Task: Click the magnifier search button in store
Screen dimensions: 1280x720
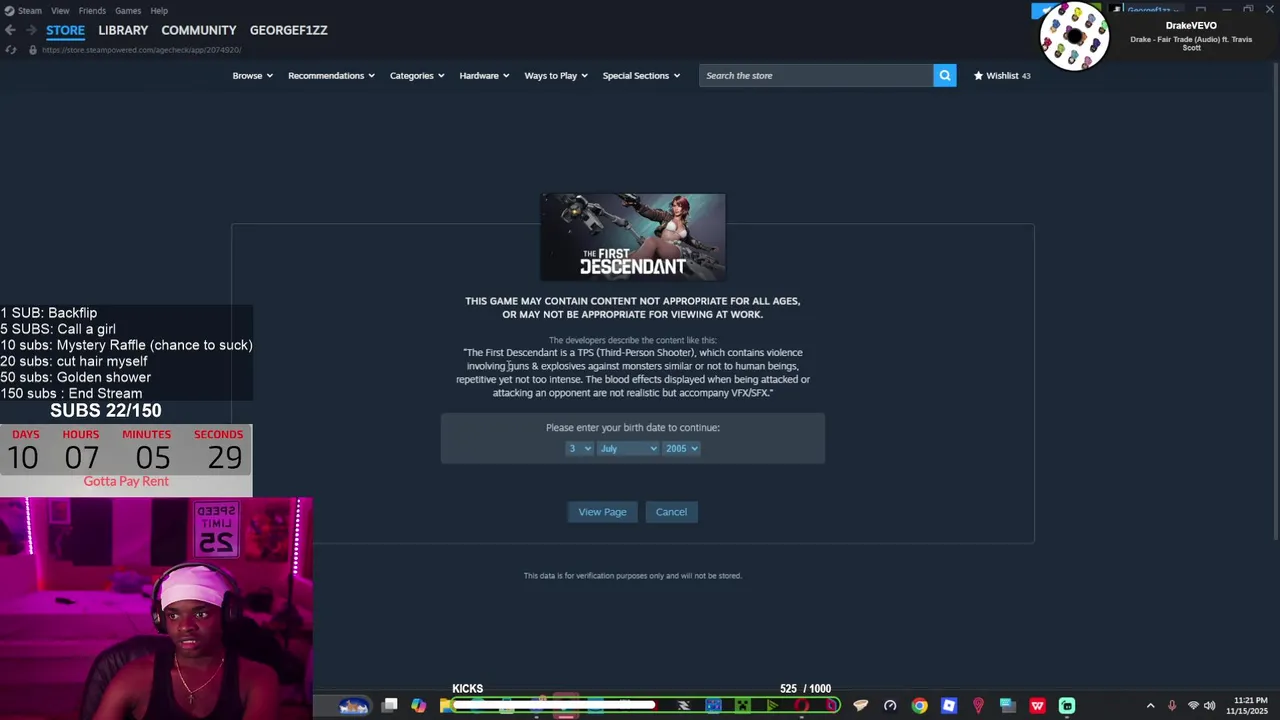Action: click(945, 75)
